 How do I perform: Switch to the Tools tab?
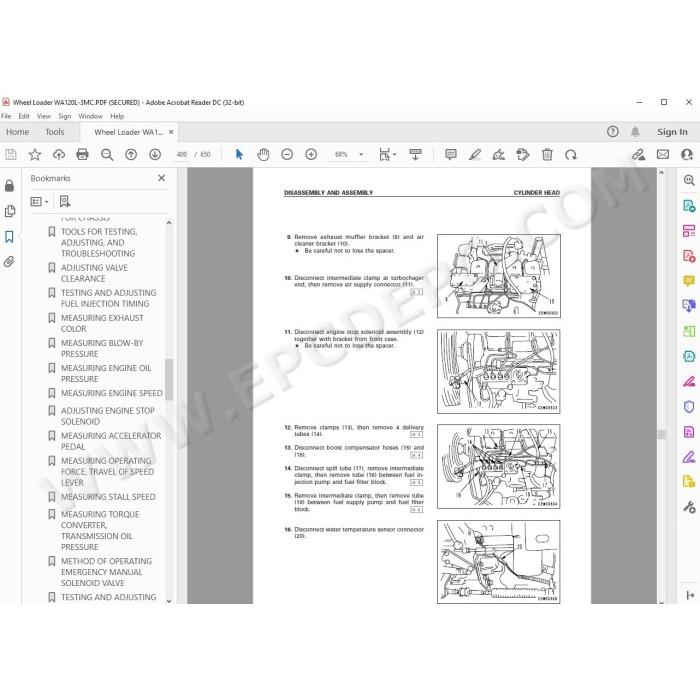pyautogui.click(x=54, y=132)
